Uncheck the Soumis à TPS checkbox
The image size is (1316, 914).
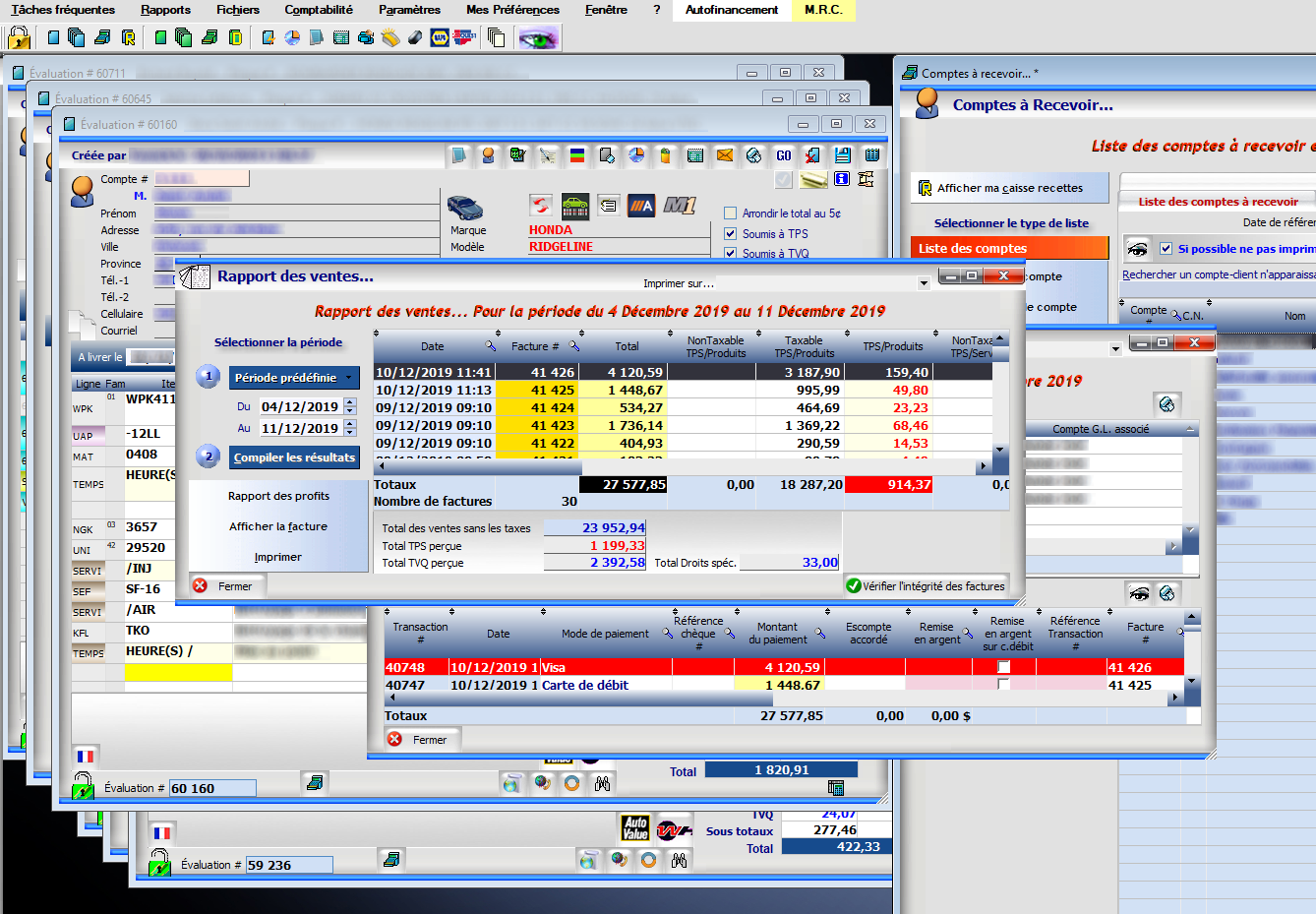pos(730,234)
